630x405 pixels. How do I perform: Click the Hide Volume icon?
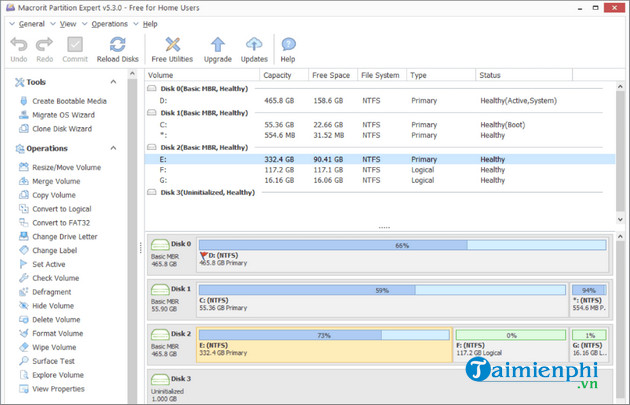click(24, 305)
